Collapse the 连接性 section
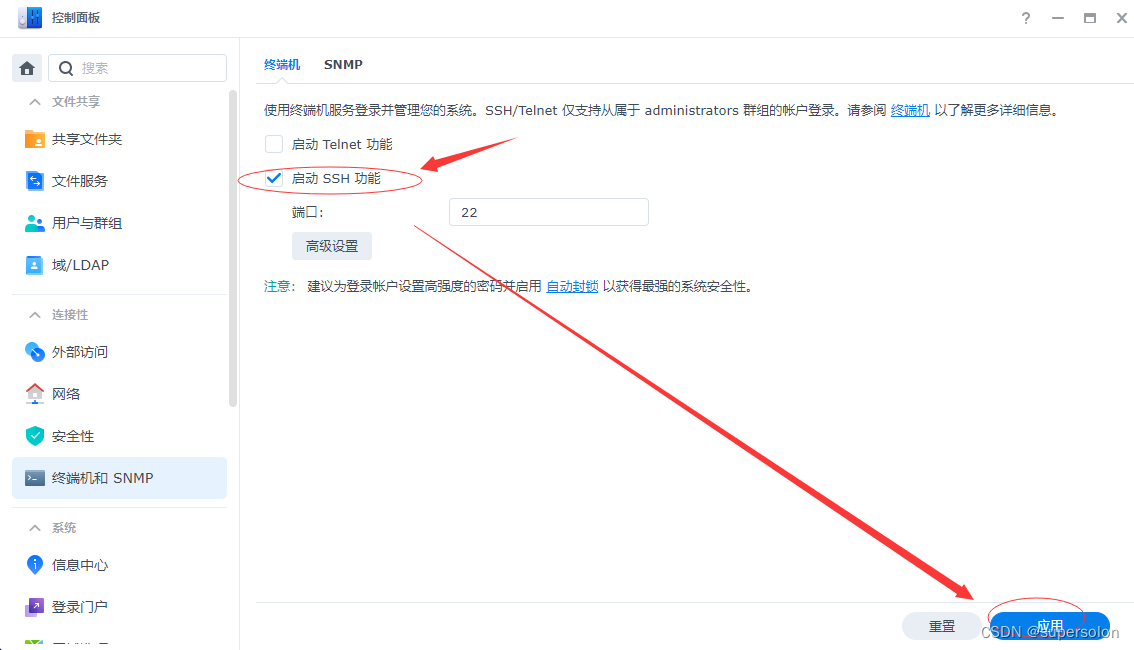Image resolution: width=1134 pixels, height=650 pixels. click(35, 314)
